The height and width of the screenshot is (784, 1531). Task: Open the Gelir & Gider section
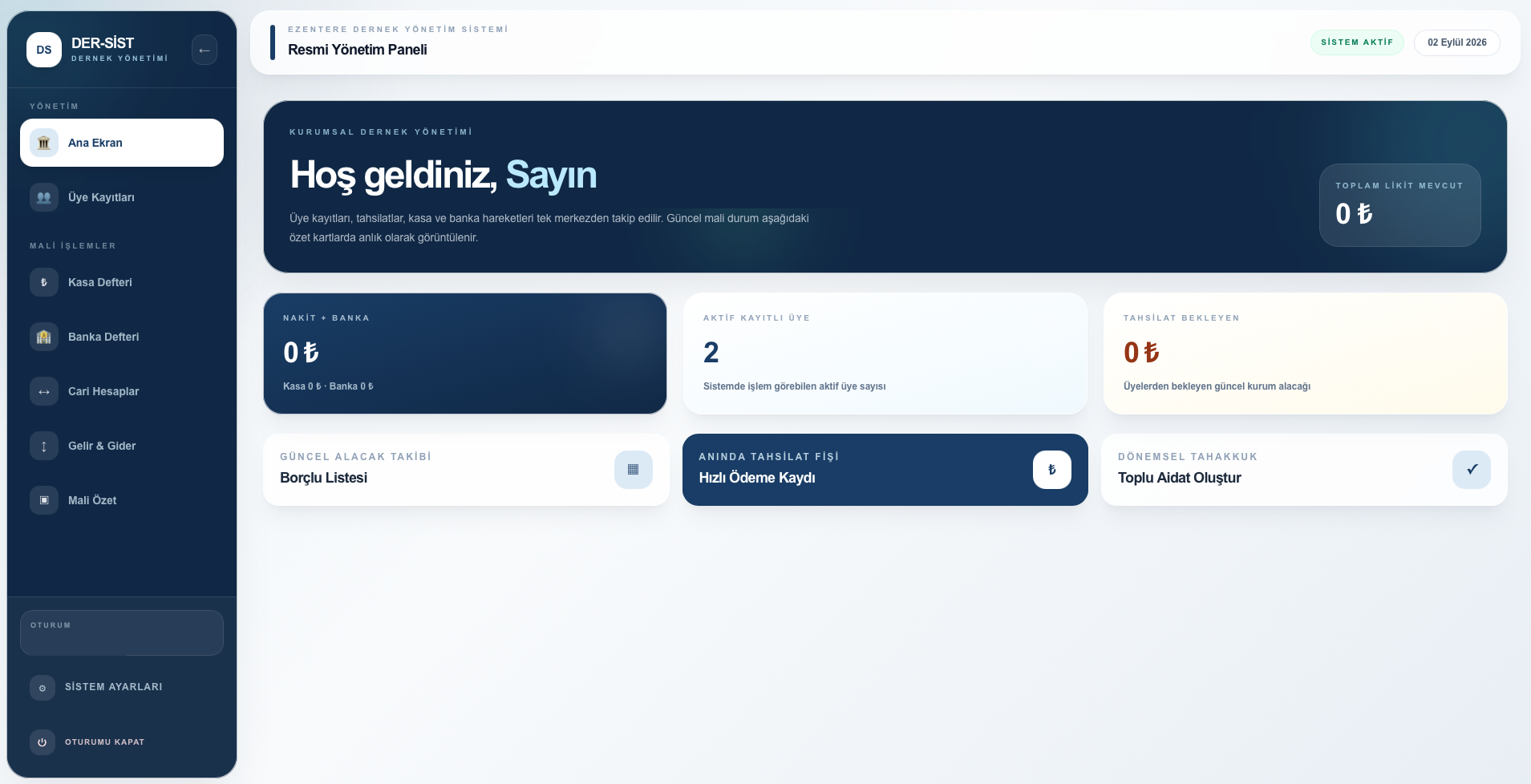[x=122, y=446]
